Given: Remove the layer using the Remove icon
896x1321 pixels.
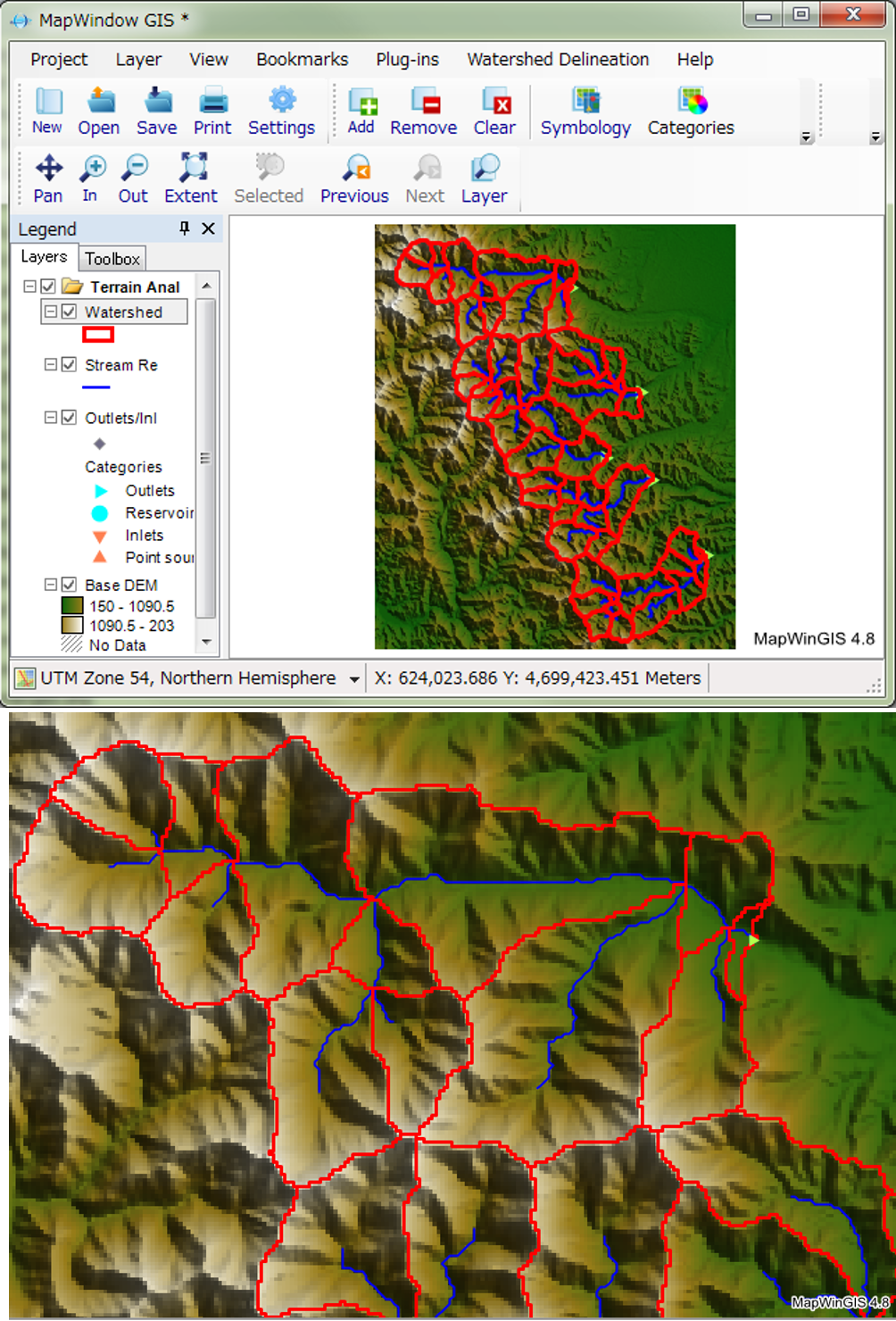Looking at the screenshot, I should 425,101.
